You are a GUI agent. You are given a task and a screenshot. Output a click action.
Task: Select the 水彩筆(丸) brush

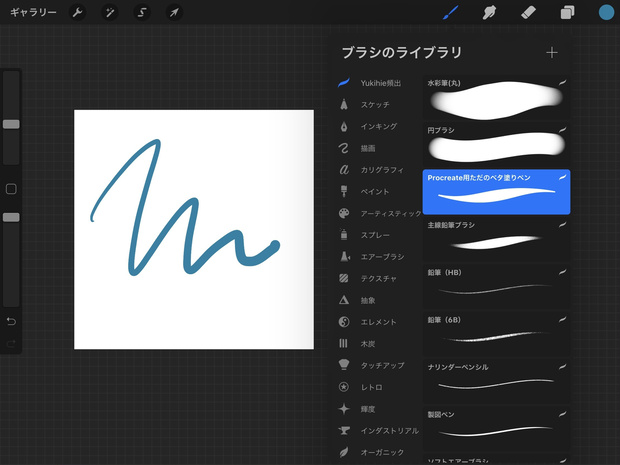(496, 98)
